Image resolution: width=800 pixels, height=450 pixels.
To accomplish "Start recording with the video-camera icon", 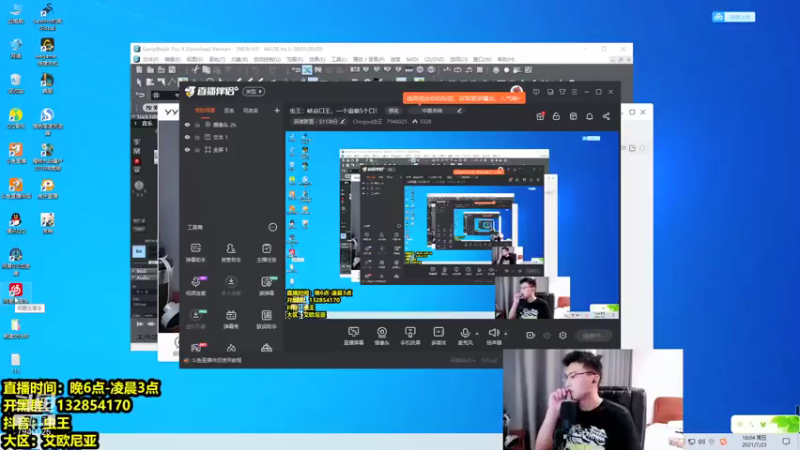I will [x=531, y=335].
